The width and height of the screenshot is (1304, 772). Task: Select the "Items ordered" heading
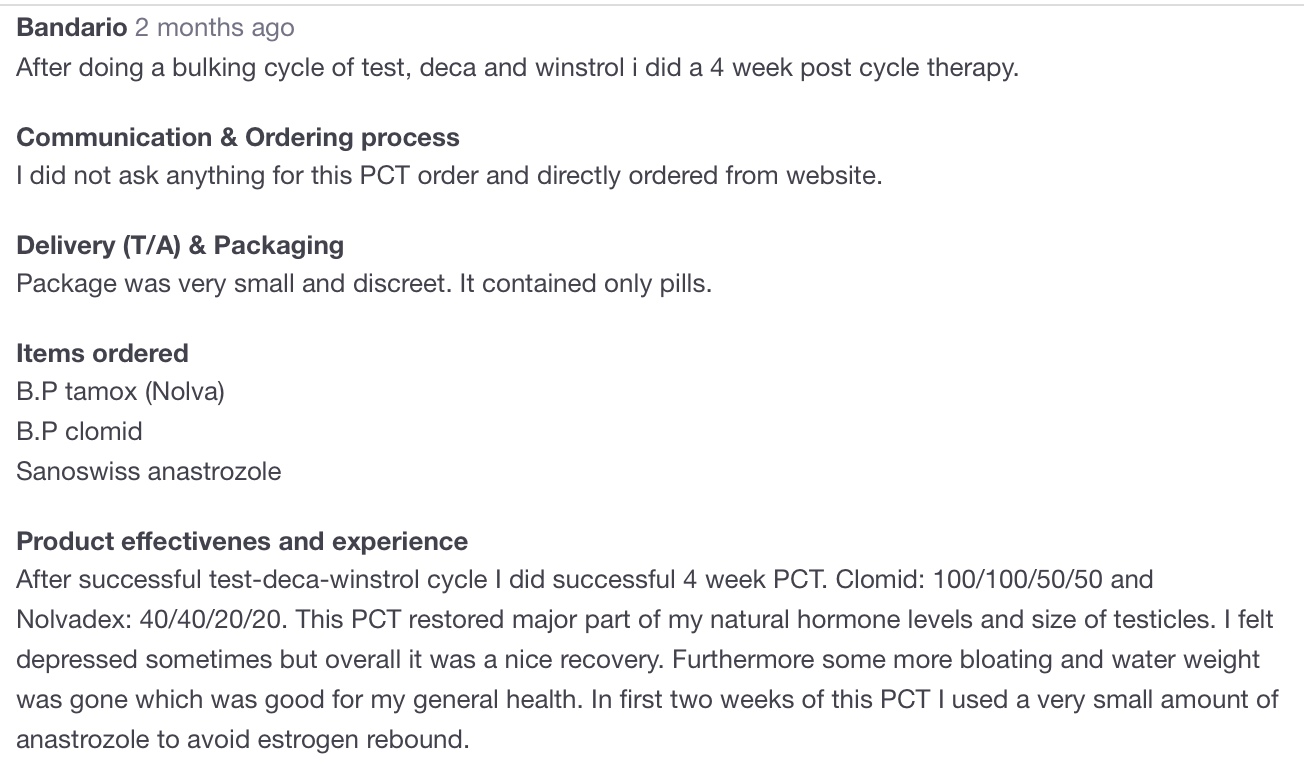pyautogui.click(x=102, y=353)
